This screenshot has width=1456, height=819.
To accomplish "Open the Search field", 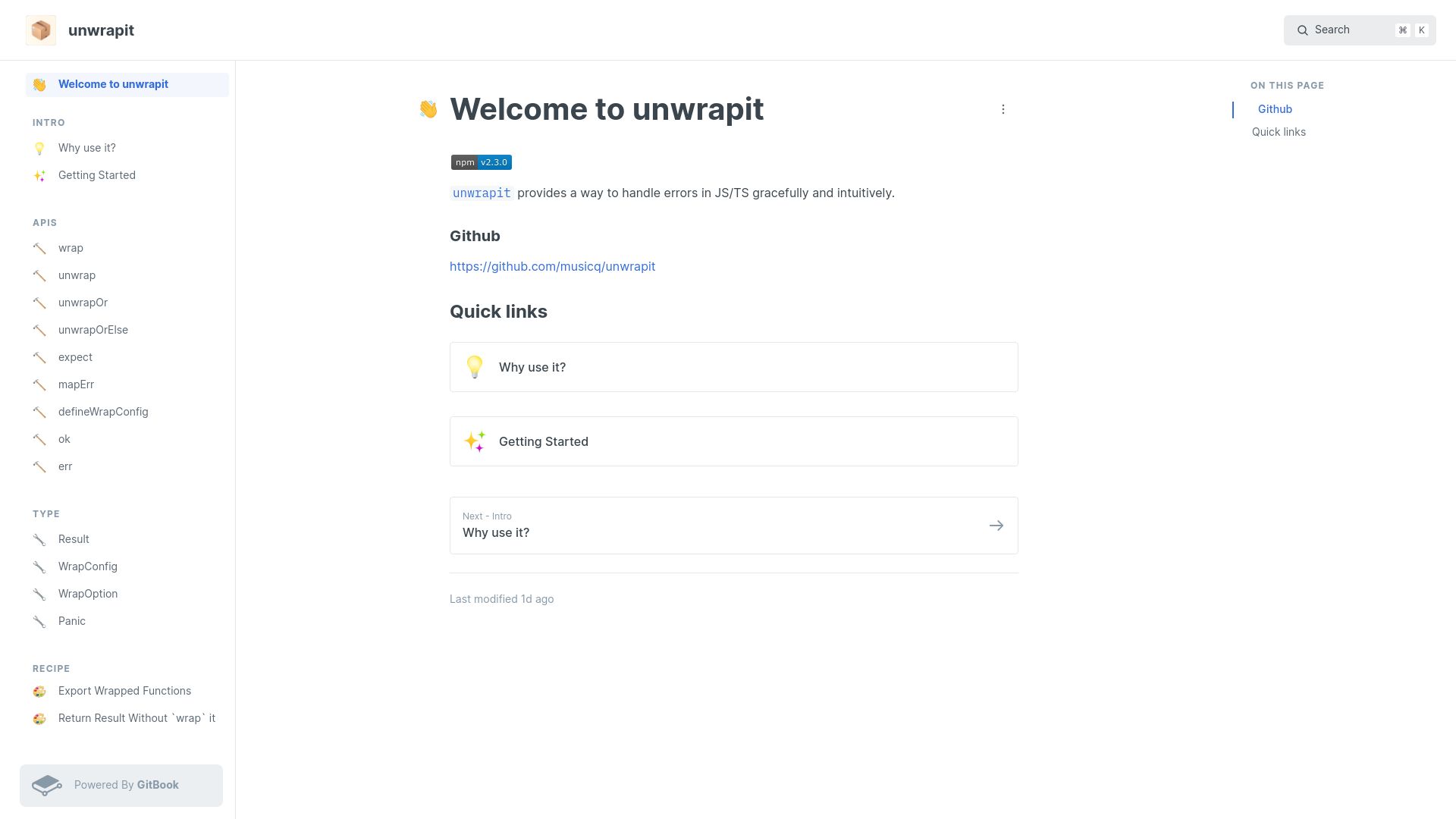I will [x=1360, y=30].
